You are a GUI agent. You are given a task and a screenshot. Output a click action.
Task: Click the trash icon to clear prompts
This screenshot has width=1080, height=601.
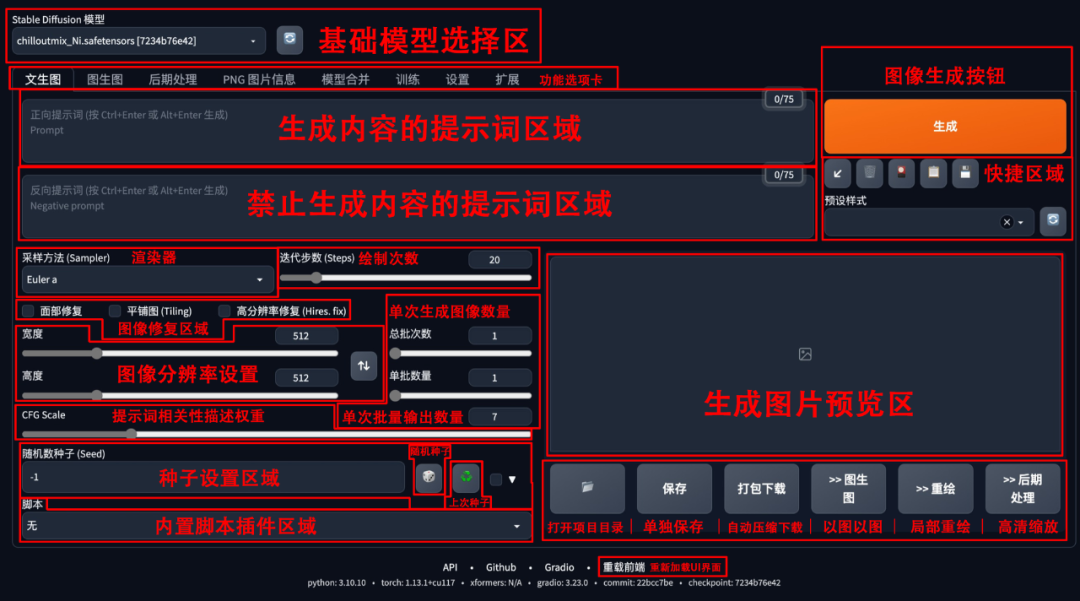click(869, 173)
